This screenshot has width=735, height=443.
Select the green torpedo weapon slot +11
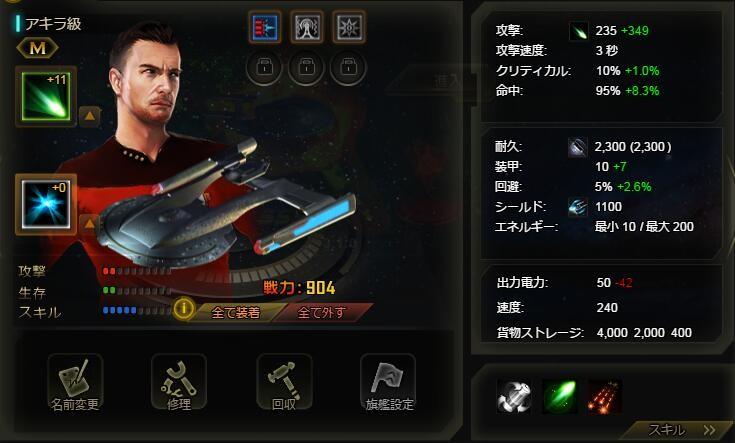point(45,97)
